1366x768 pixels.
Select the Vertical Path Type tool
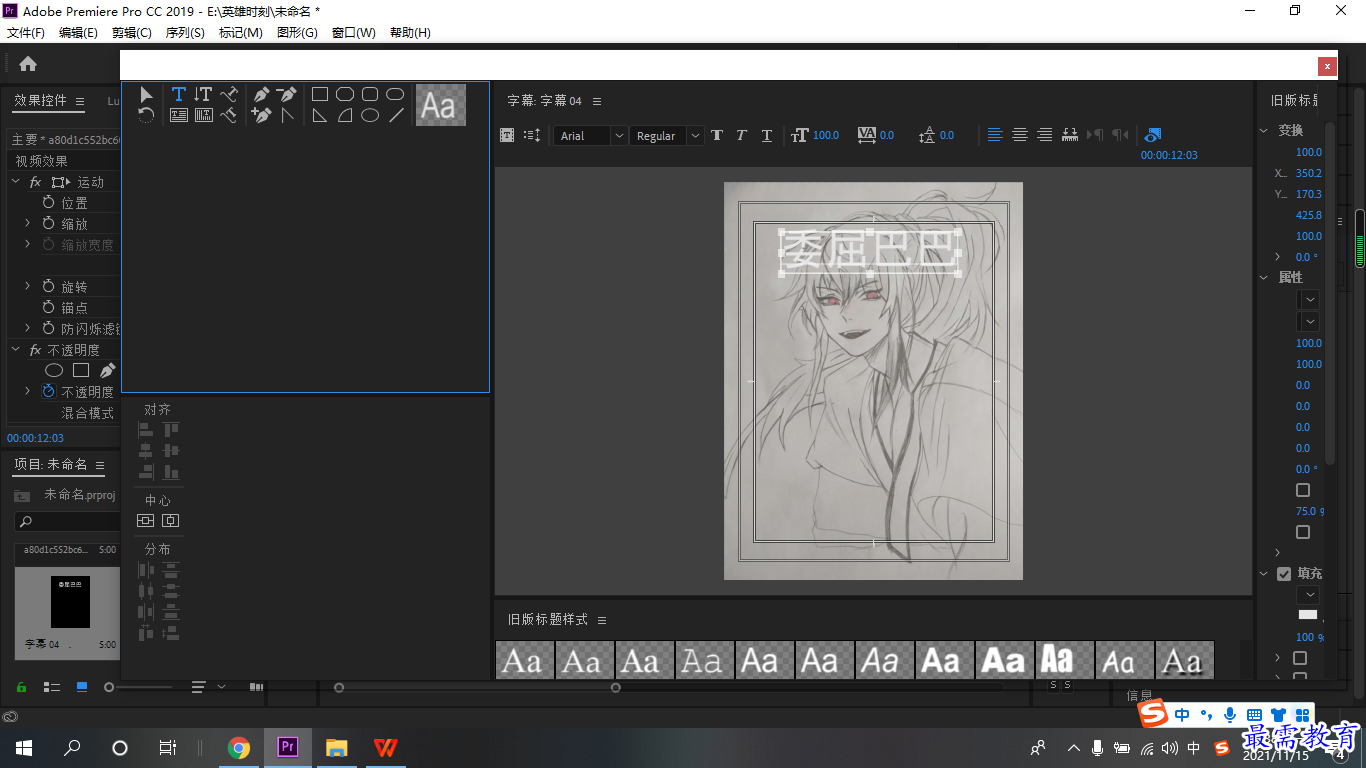[x=229, y=115]
